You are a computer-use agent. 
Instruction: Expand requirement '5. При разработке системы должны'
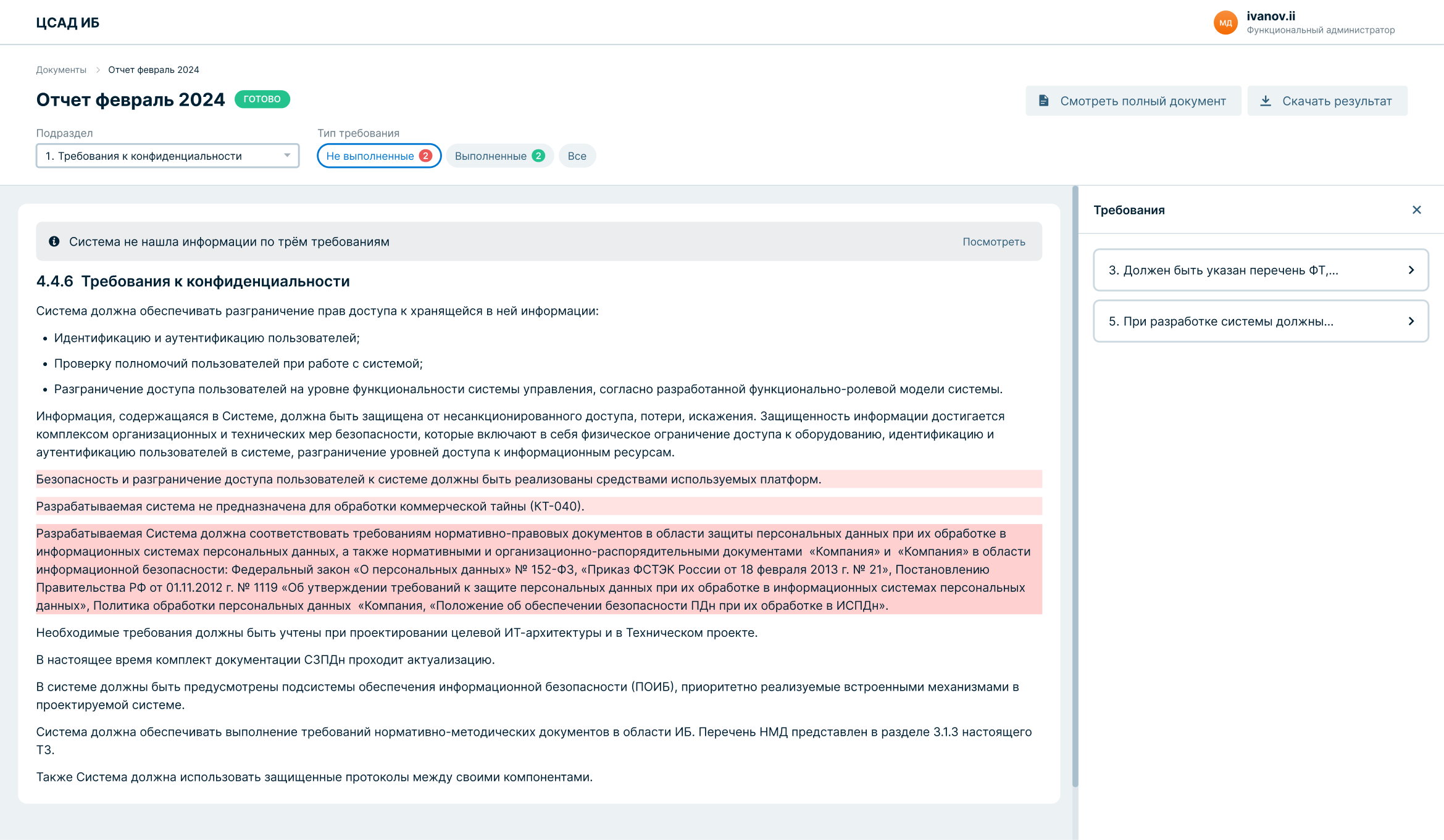point(1222,321)
